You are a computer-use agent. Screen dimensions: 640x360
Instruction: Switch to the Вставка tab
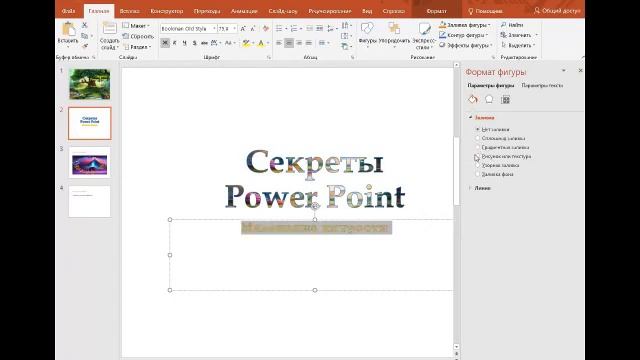pos(129,11)
